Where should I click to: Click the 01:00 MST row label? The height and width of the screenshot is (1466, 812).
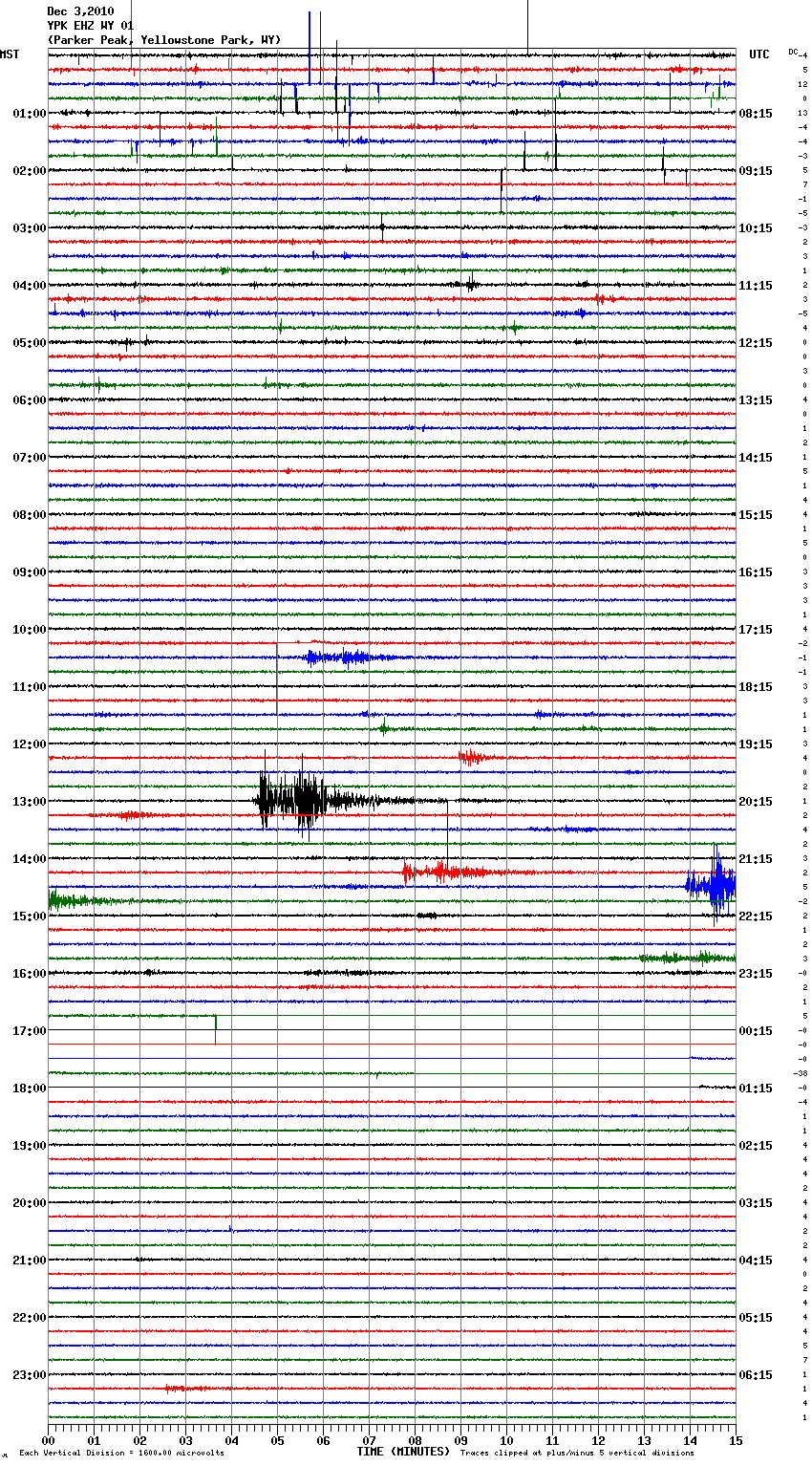pos(30,114)
